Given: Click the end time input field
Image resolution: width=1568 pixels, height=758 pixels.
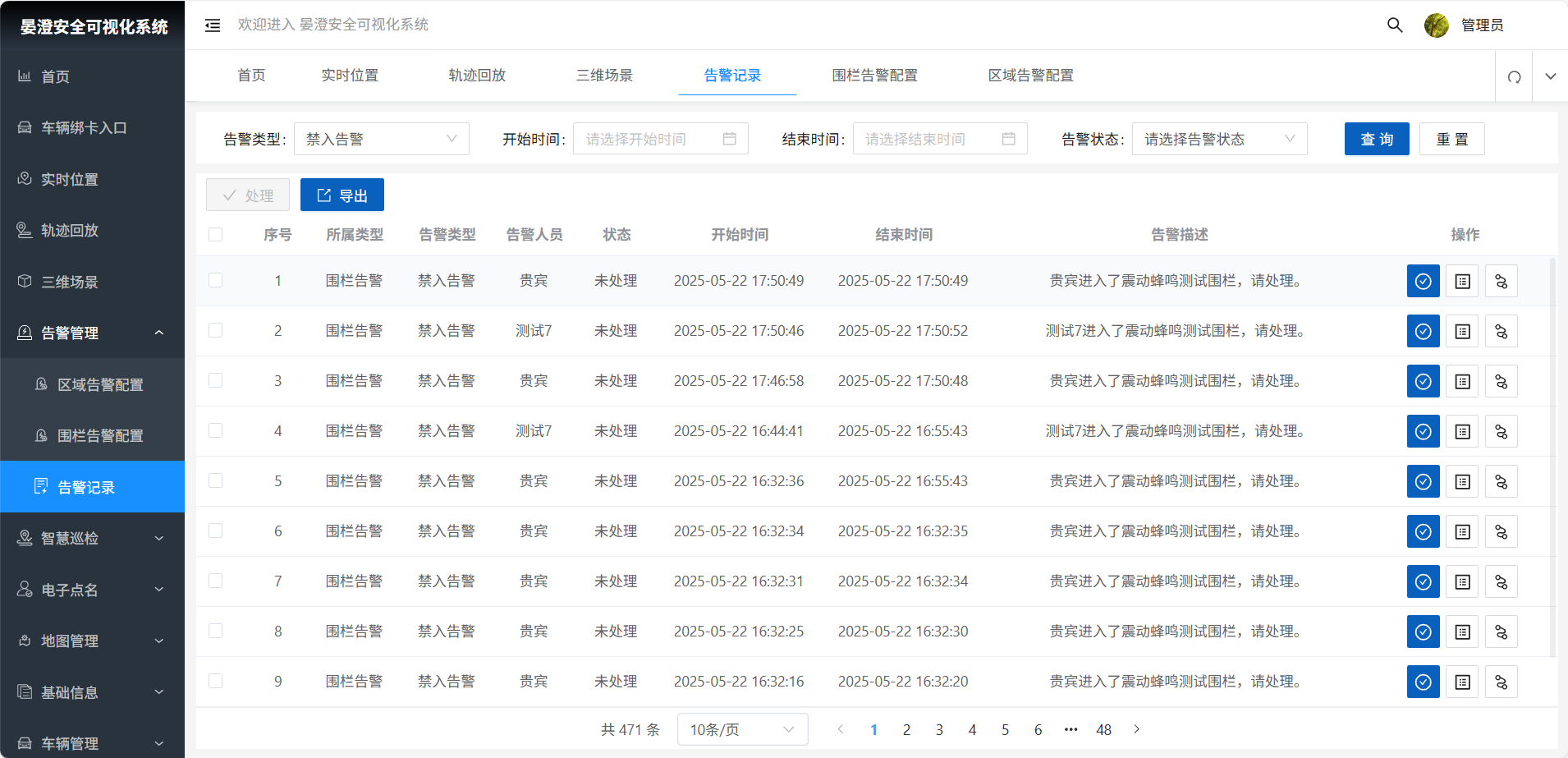Looking at the screenshot, I should coord(929,139).
